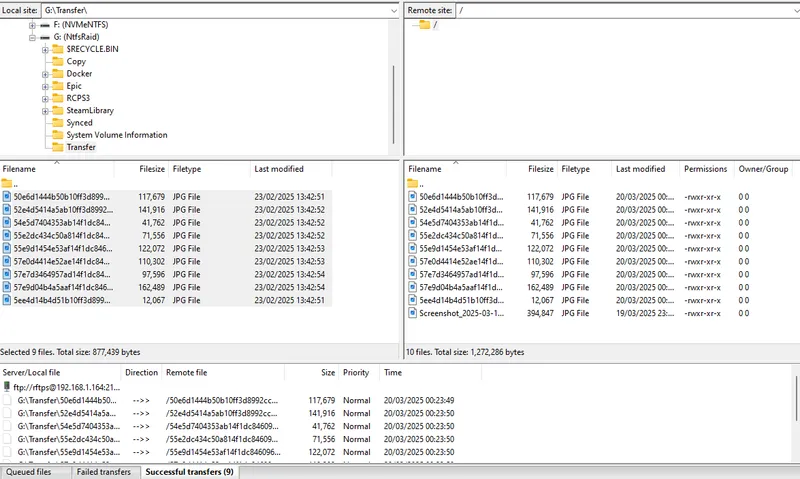Click local 54e5d7404353ab file icon
The image size is (800, 479).
tap(7, 222)
